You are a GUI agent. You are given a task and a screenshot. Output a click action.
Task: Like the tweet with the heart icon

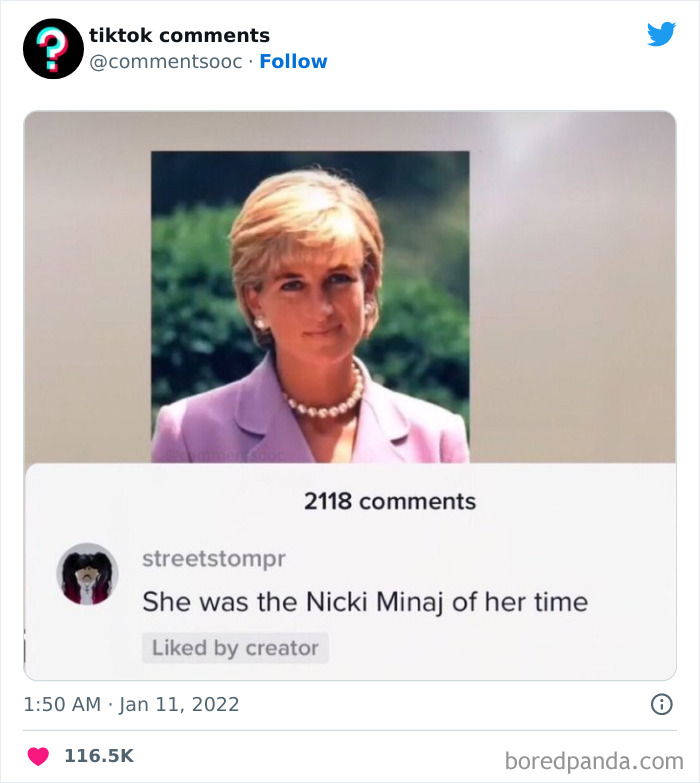coord(38,756)
